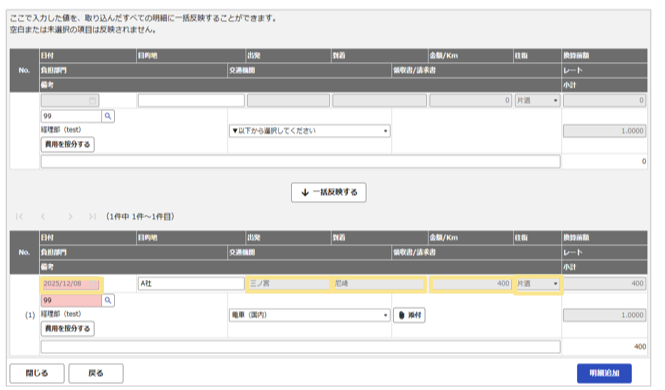Open department search in detail row (1)

click(108, 300)
